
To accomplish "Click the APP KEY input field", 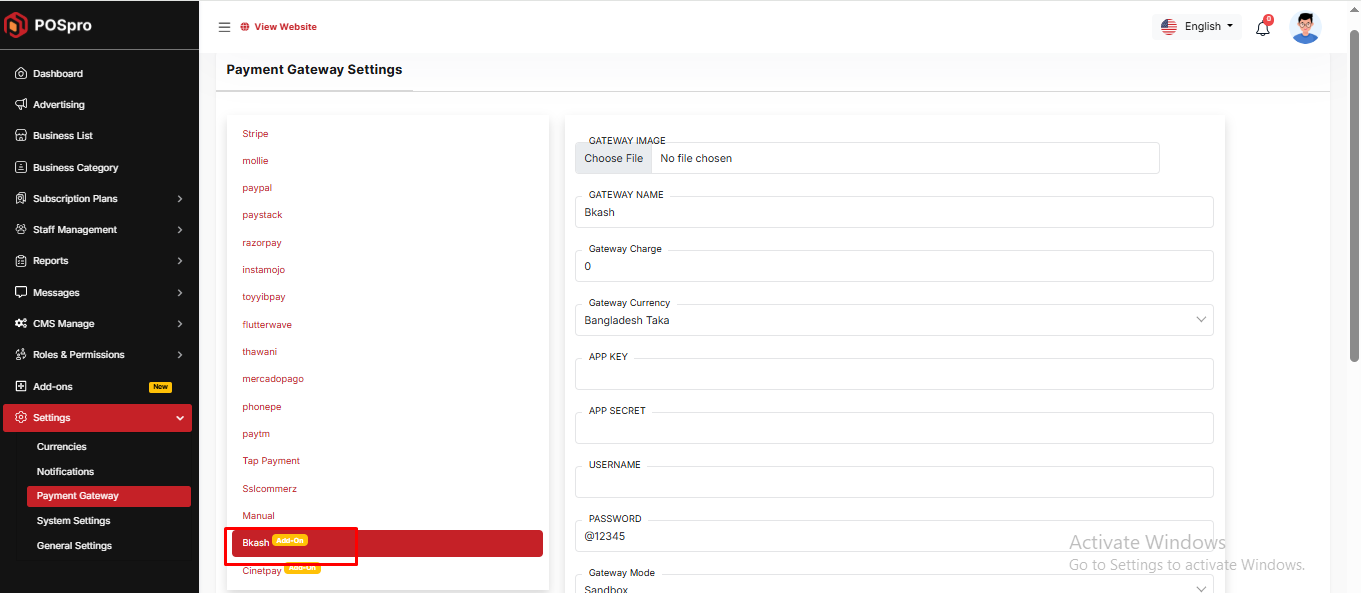I will pos(893,375).
